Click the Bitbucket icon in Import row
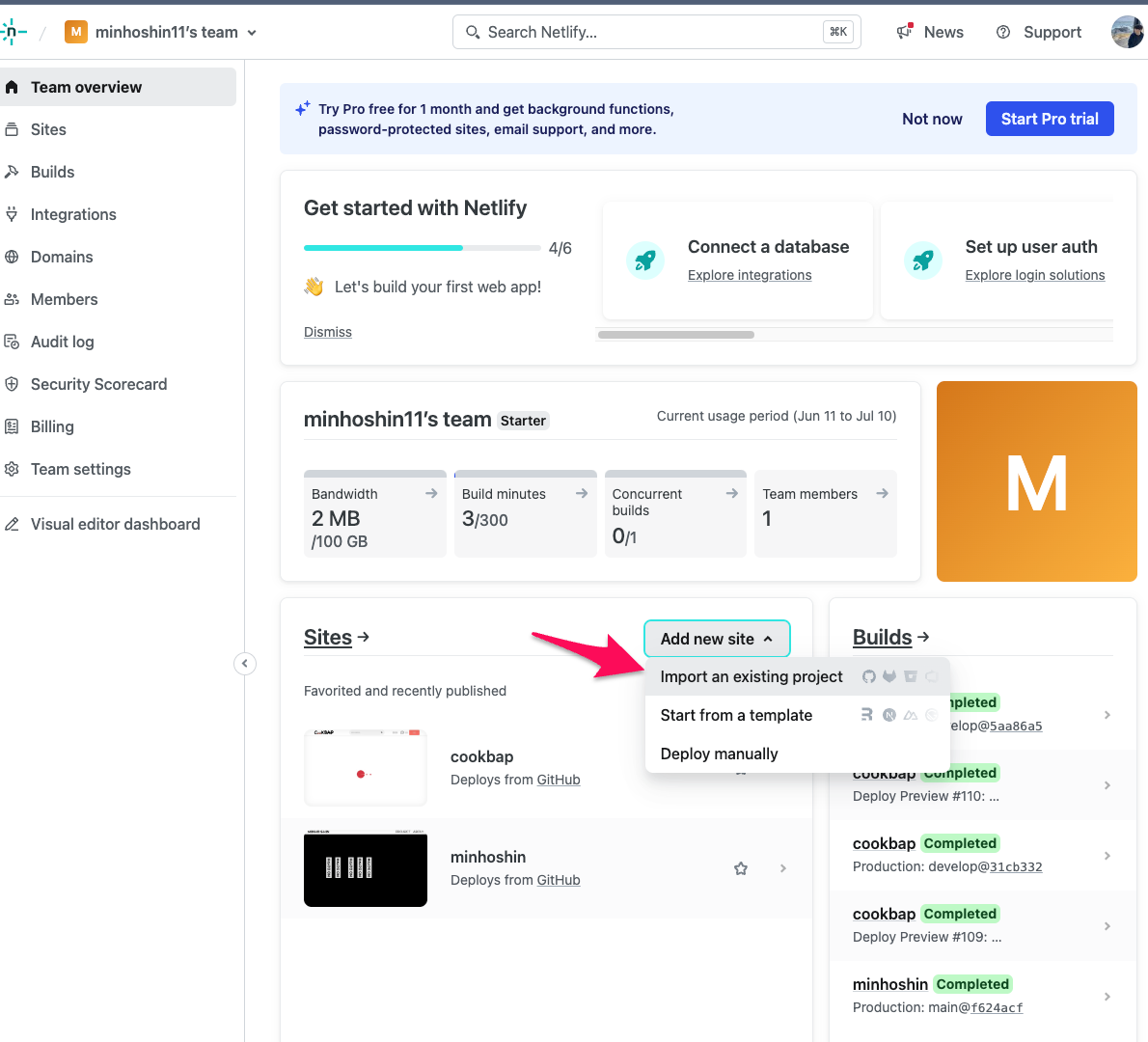Image resolution: width=1148 pixels, height=1042 pixels. (910, 676)
